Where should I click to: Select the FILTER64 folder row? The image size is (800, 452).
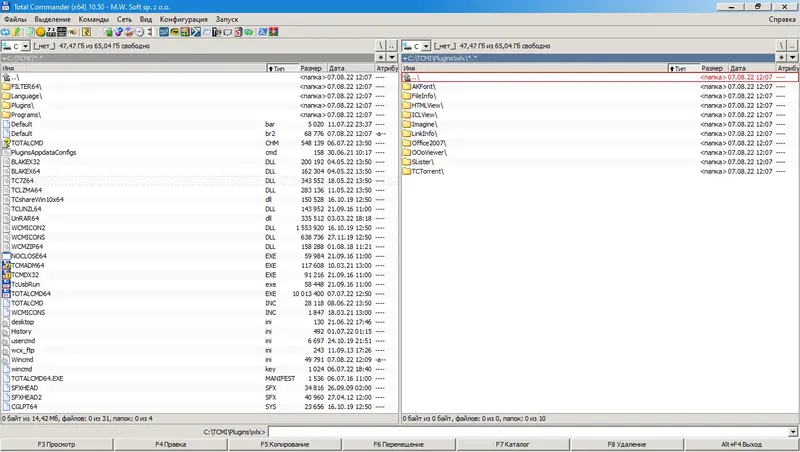[199, 87]
